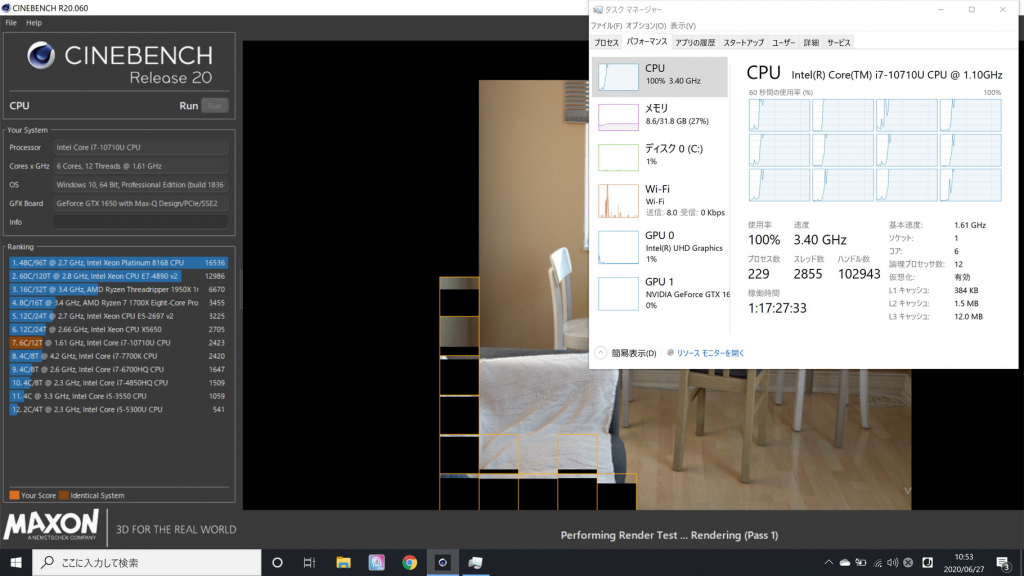
Task: Click the Windows Start button
Action: click(16, 562)
